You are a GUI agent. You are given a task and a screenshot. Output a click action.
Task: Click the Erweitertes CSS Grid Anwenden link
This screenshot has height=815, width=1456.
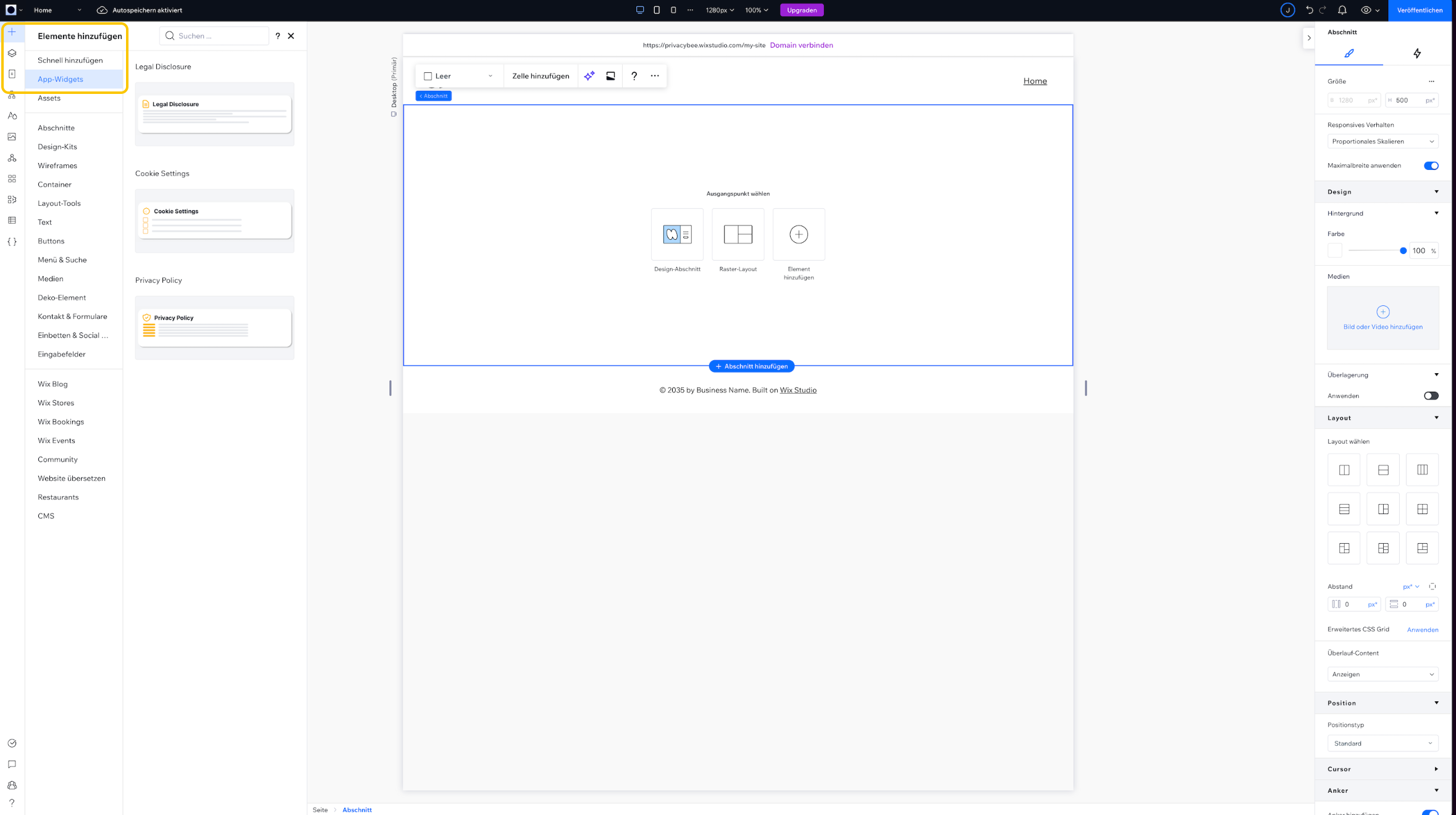coord(1422,630)
